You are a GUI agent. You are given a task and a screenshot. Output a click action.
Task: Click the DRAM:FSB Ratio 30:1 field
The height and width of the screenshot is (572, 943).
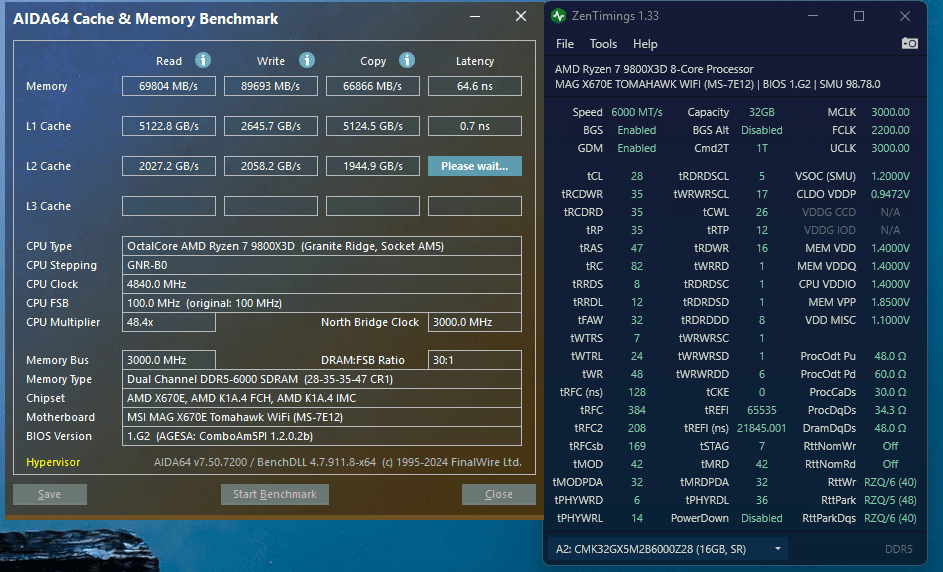(475, 360)
